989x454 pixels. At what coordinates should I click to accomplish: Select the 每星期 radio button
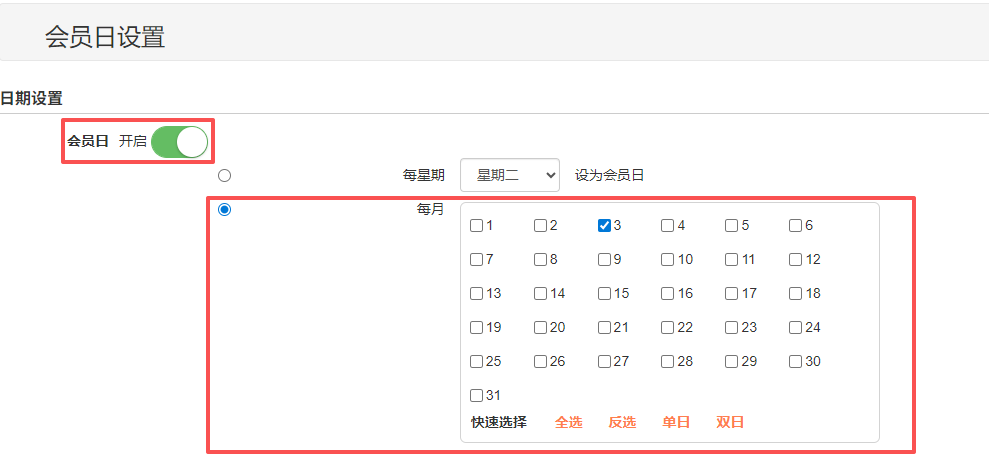click(224, 175)
